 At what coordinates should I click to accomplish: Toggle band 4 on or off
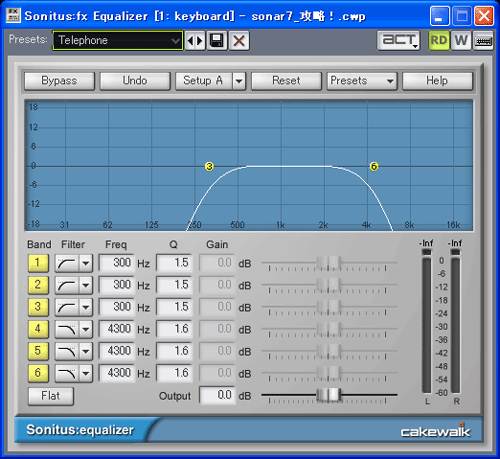(38, 329)
